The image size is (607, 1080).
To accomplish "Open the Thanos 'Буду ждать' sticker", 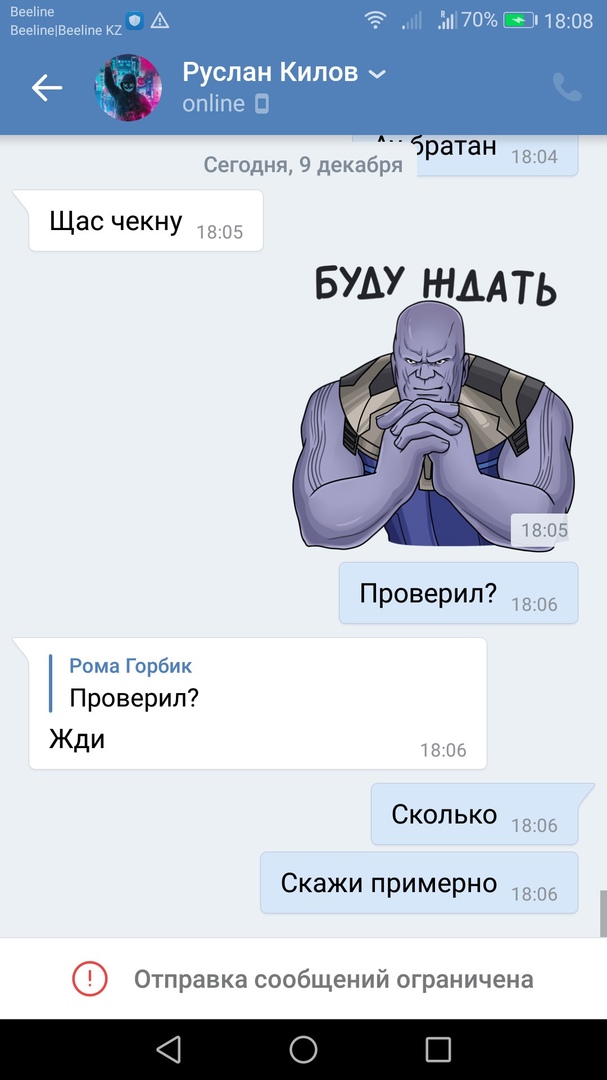I will pyautogui.click(x=433, y=406).
